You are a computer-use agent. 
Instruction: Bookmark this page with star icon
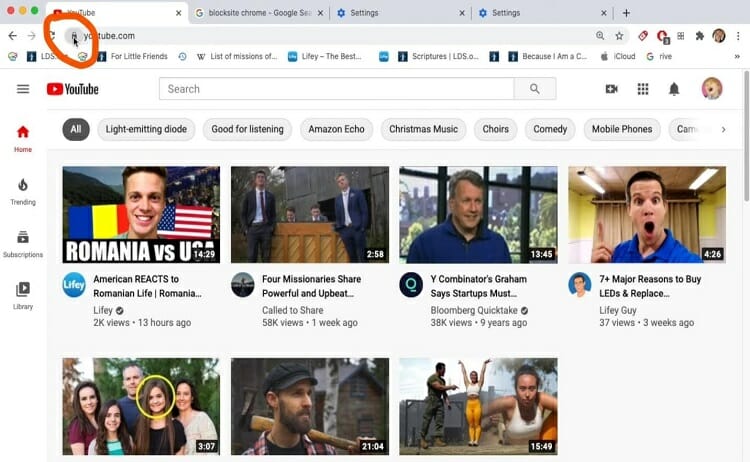pyautogui.click(x=619, y=36)
